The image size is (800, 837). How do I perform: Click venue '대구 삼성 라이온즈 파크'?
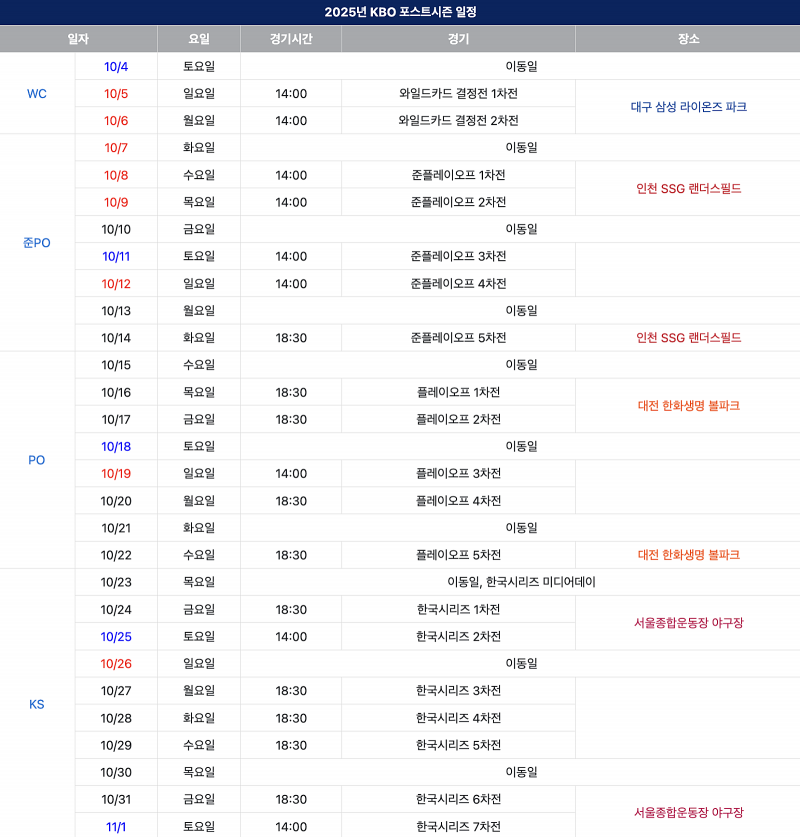[688, 107]
